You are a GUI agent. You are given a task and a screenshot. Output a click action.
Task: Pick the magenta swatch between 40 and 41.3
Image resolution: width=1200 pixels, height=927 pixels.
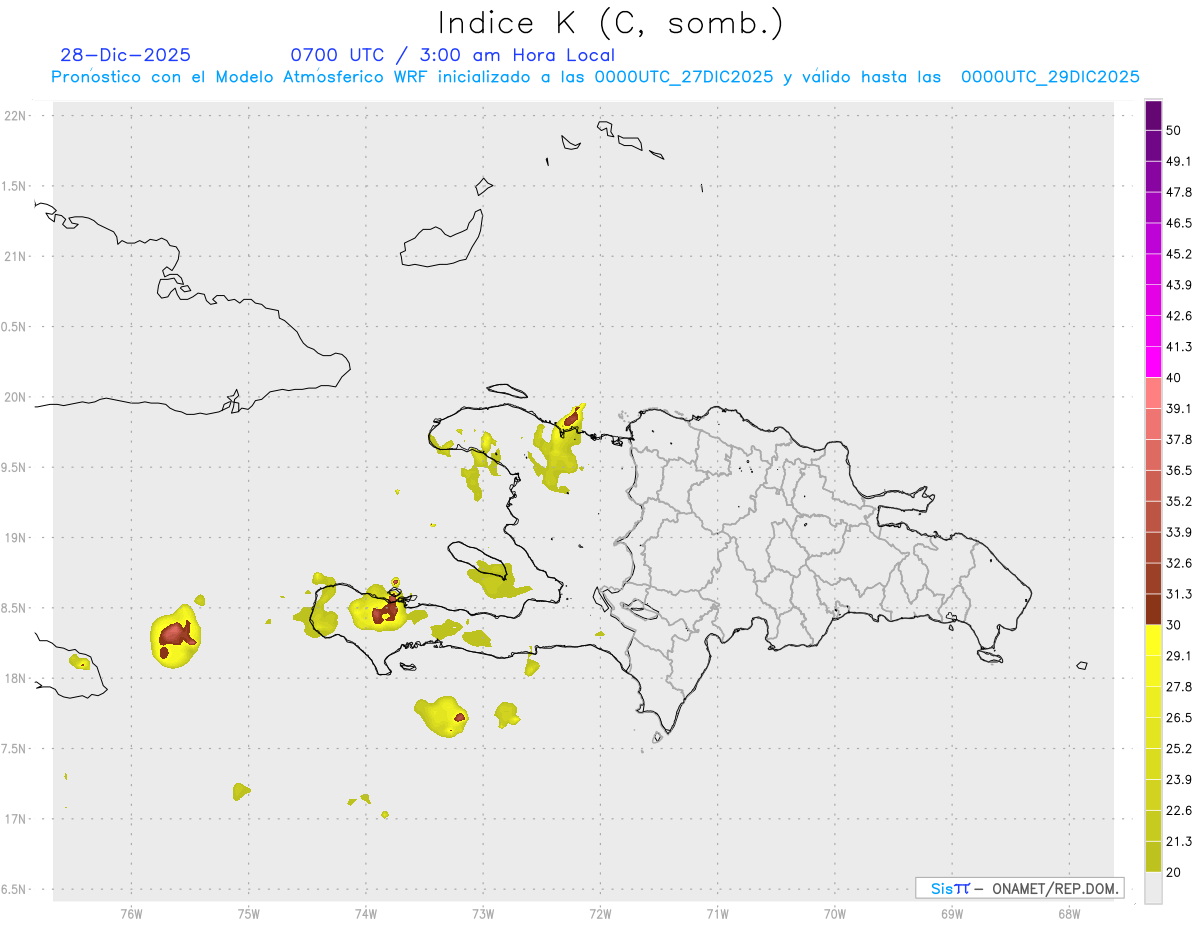1153,362
